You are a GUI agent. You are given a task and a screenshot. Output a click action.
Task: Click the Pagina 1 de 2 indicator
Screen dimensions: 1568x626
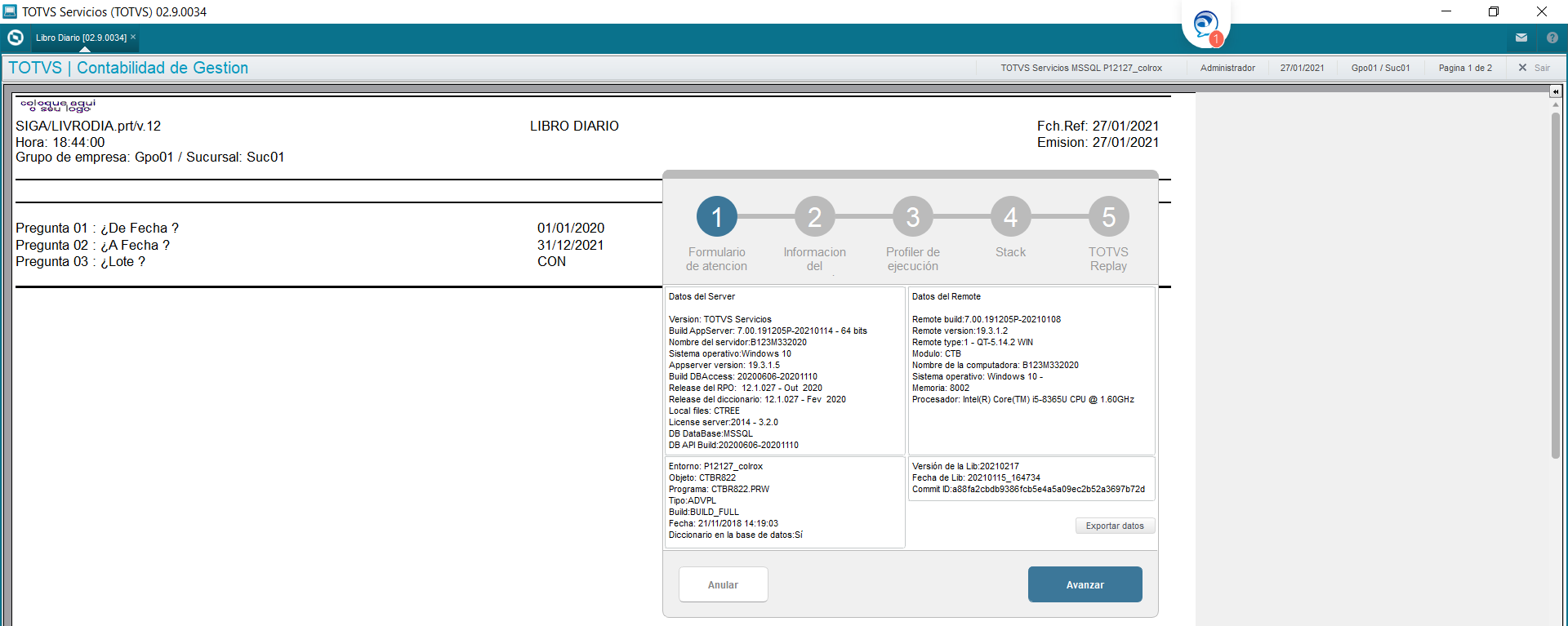[1465, 68]
